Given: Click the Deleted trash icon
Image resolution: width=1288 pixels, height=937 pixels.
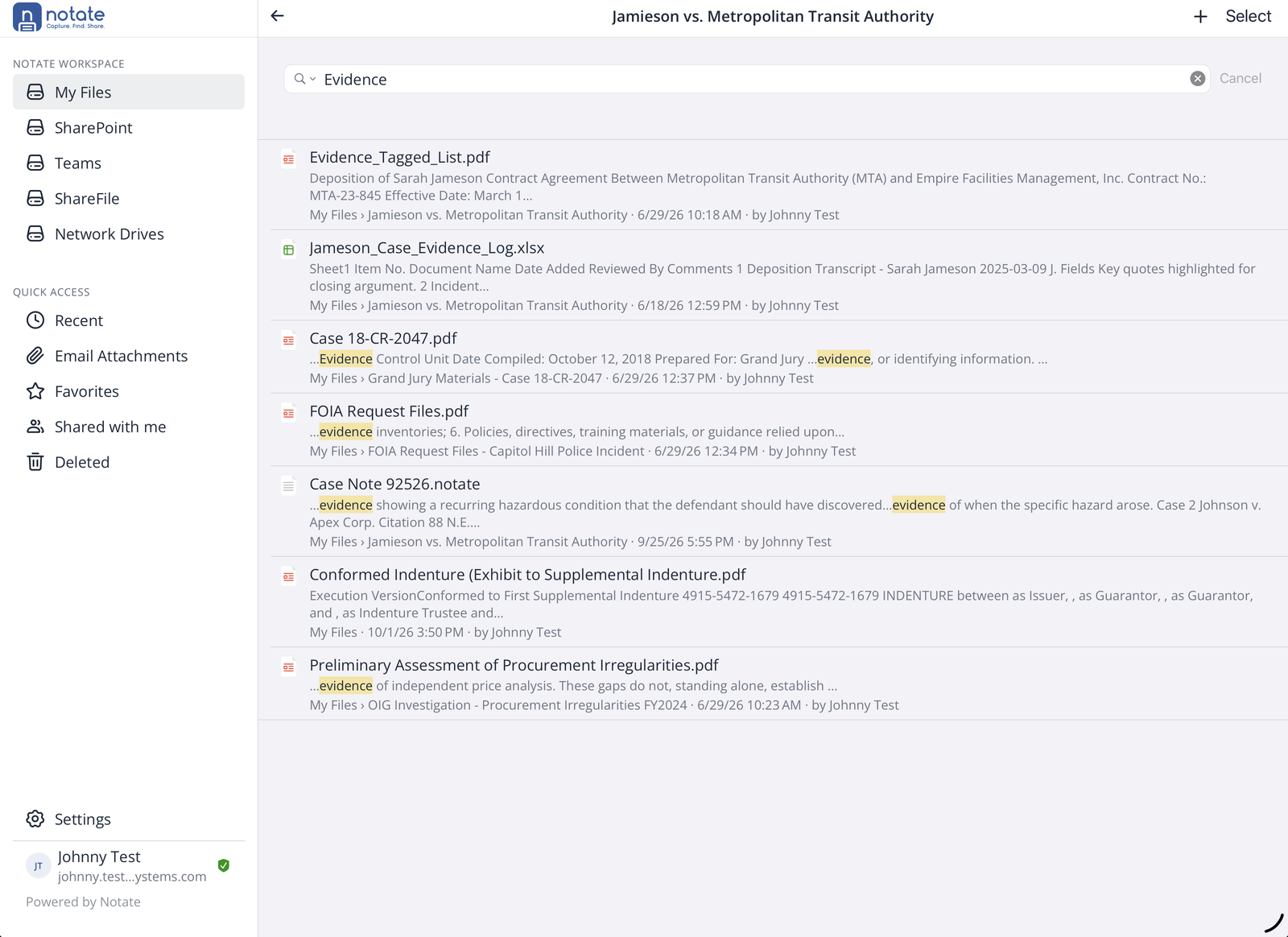Looking at the screenshot, I should point(35,462).
